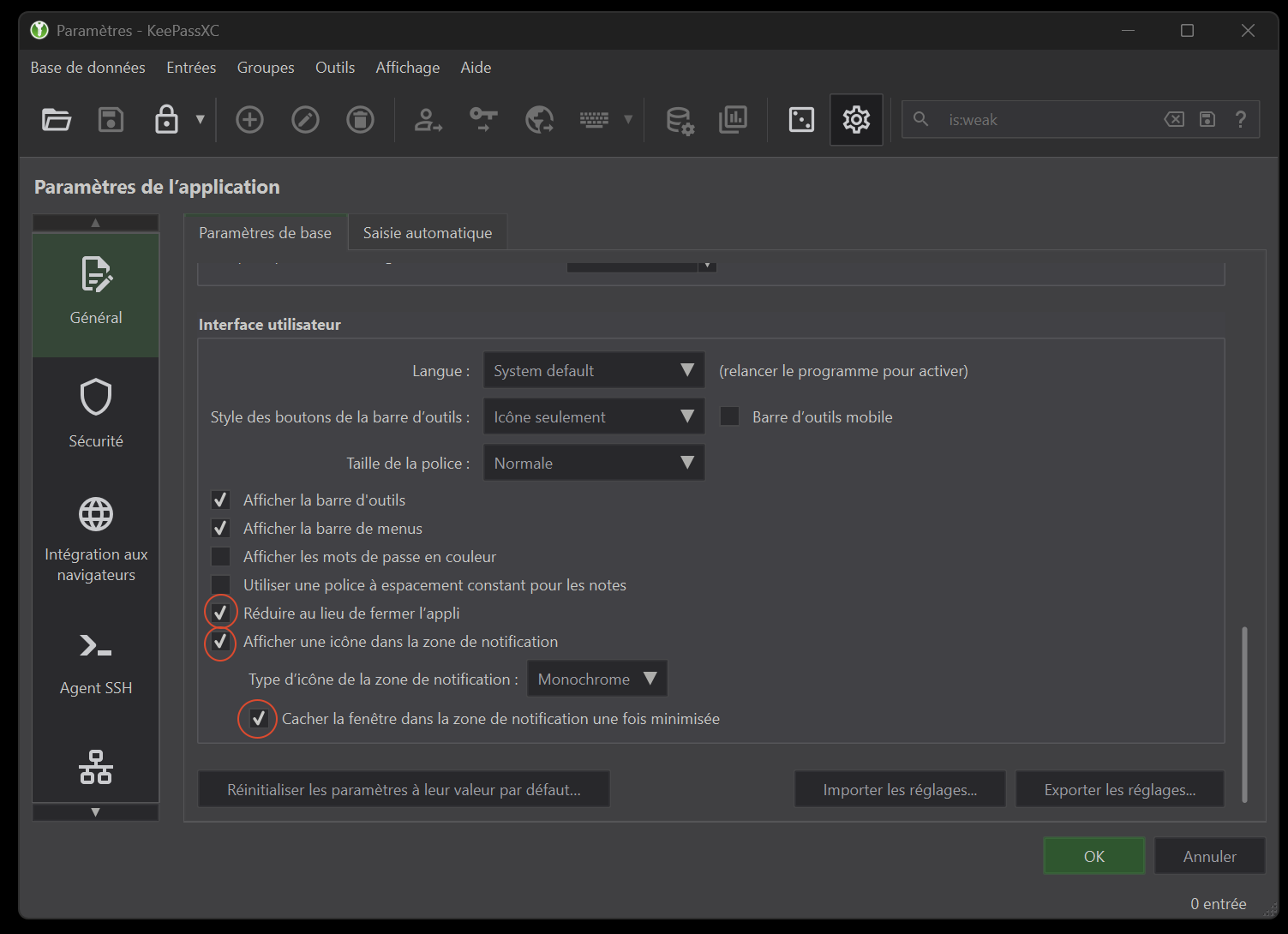Clear the search field text
The image size is (1288, 934).
pyautogui.click(x=1174, y=119)
